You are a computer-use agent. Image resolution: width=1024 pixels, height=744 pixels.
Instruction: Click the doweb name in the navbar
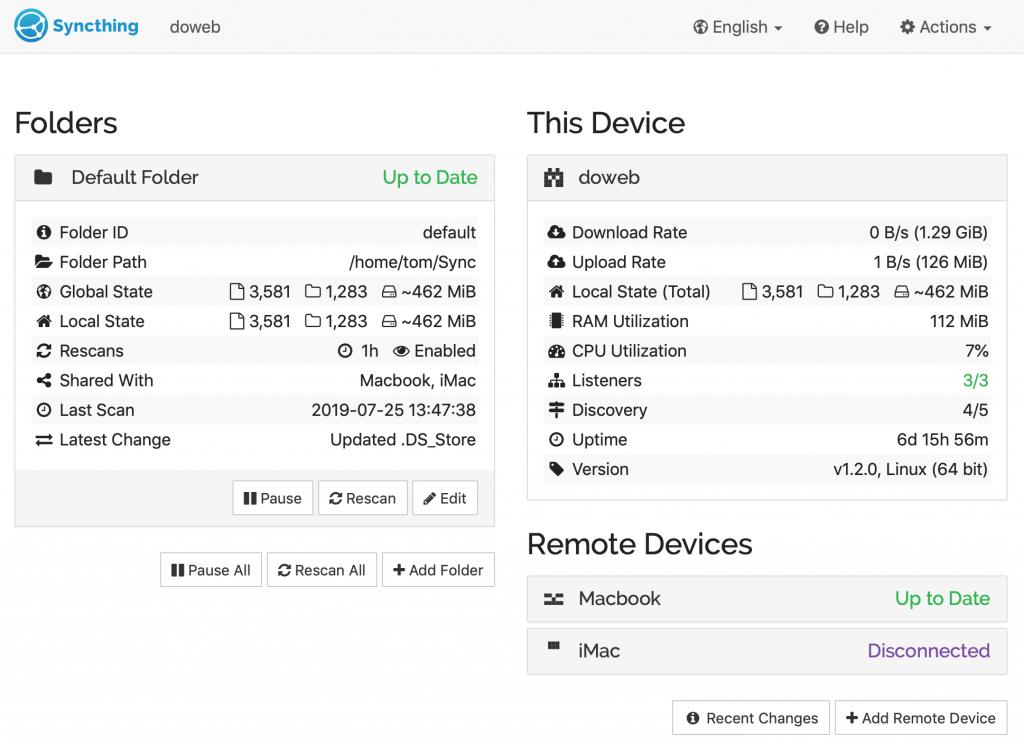(x=195, y=27)
